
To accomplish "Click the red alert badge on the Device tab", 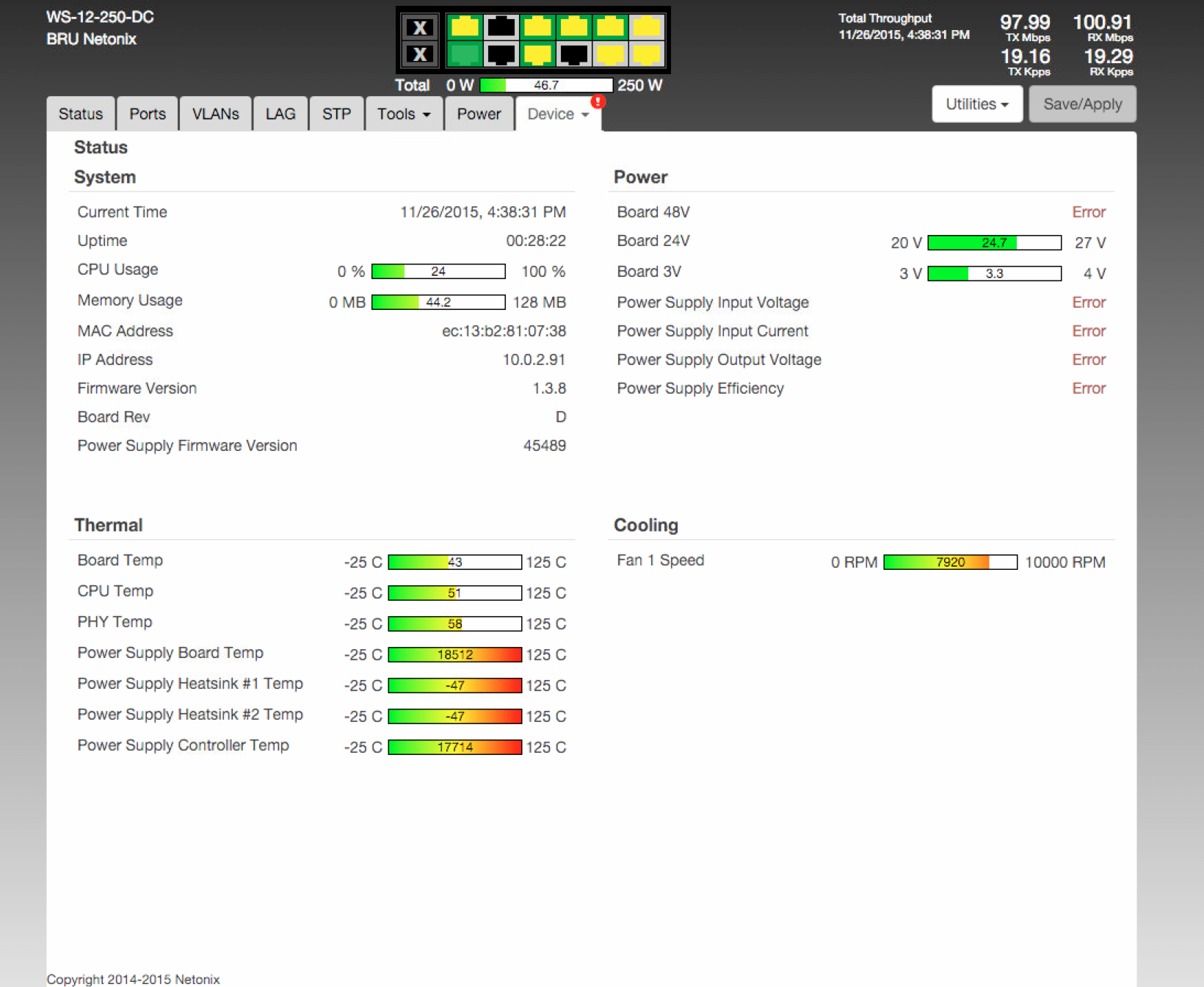I will click(x=598, y=102).
